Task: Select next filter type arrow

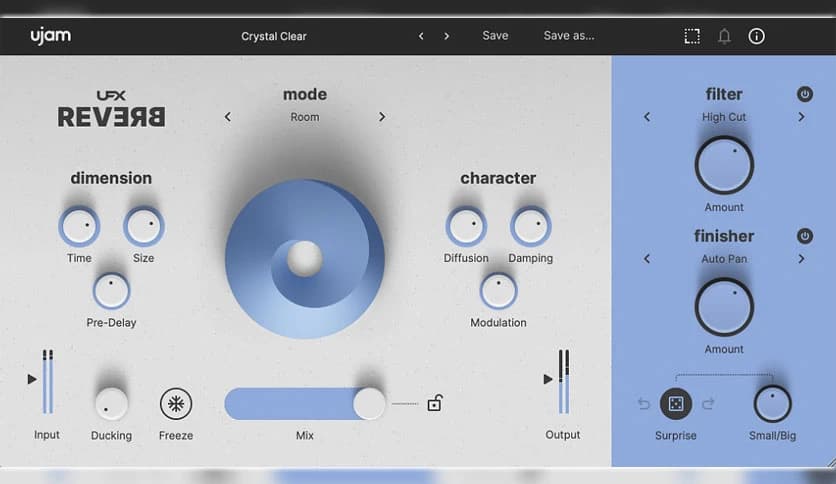Action: [801, 117]
